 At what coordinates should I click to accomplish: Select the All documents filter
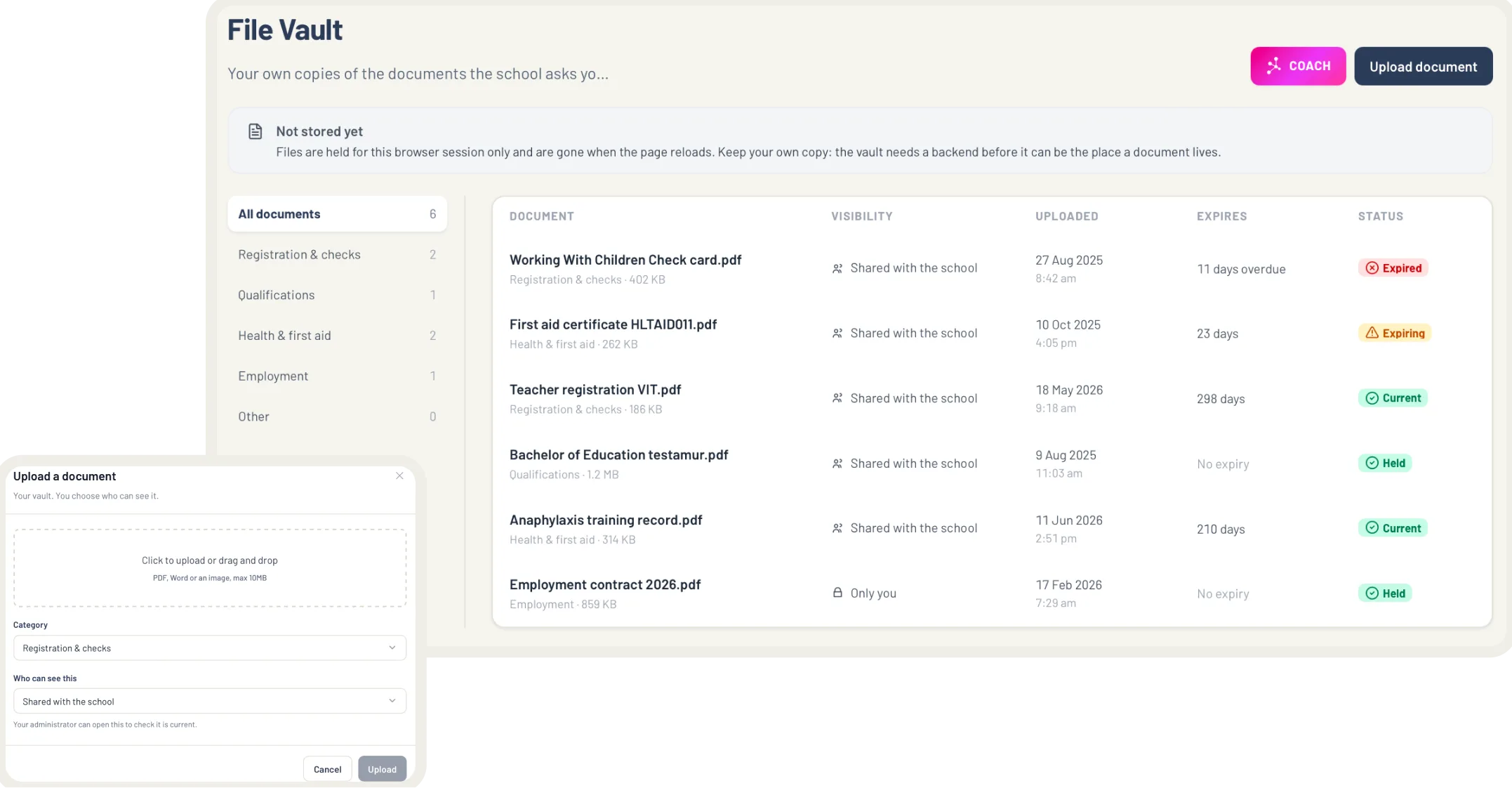coord(337,214)
